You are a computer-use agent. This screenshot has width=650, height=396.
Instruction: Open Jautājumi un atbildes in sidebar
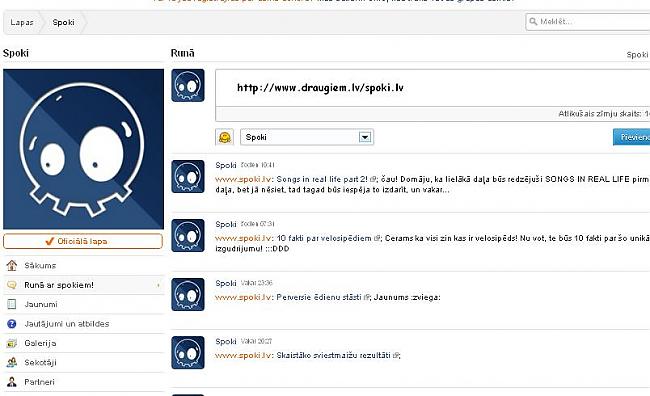[x=83, y=324]
